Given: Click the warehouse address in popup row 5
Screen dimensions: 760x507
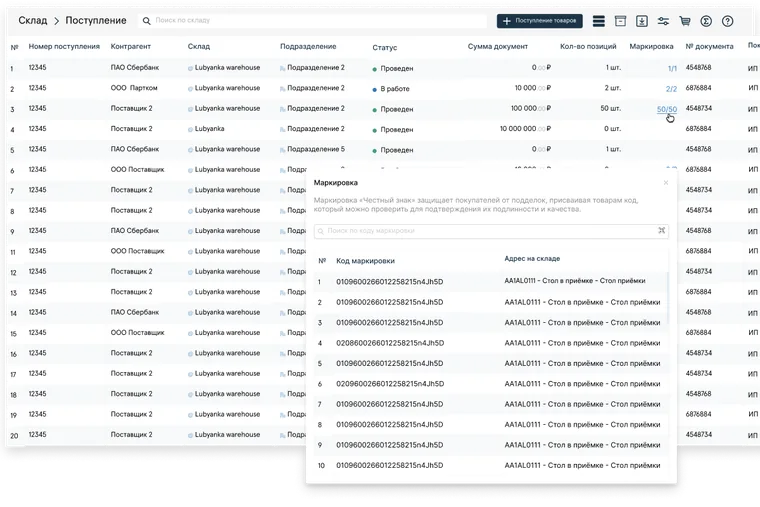Looking at the screenshot, I should click(x=582, y=363).
